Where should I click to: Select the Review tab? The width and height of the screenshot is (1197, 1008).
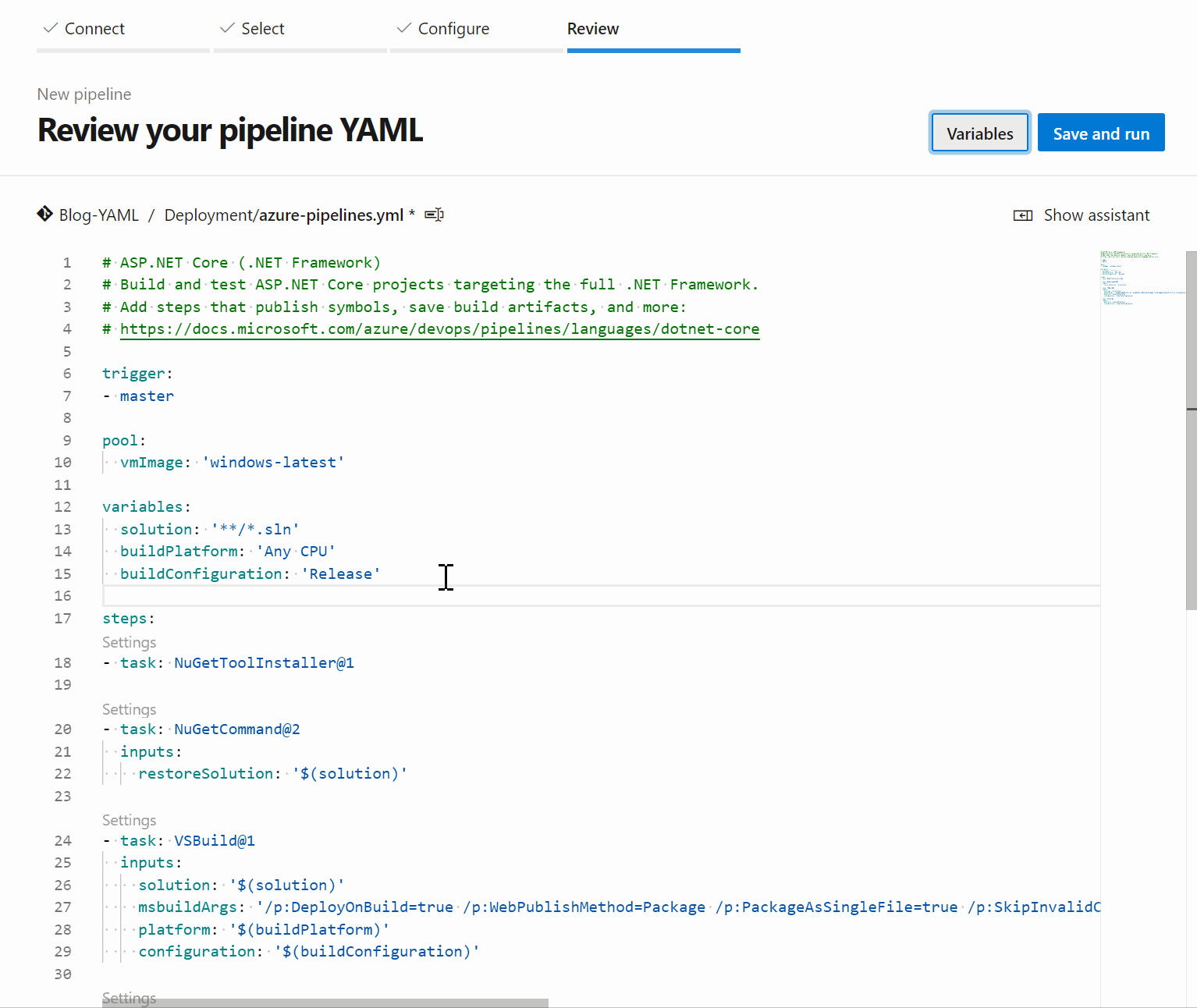click(592, 29)
